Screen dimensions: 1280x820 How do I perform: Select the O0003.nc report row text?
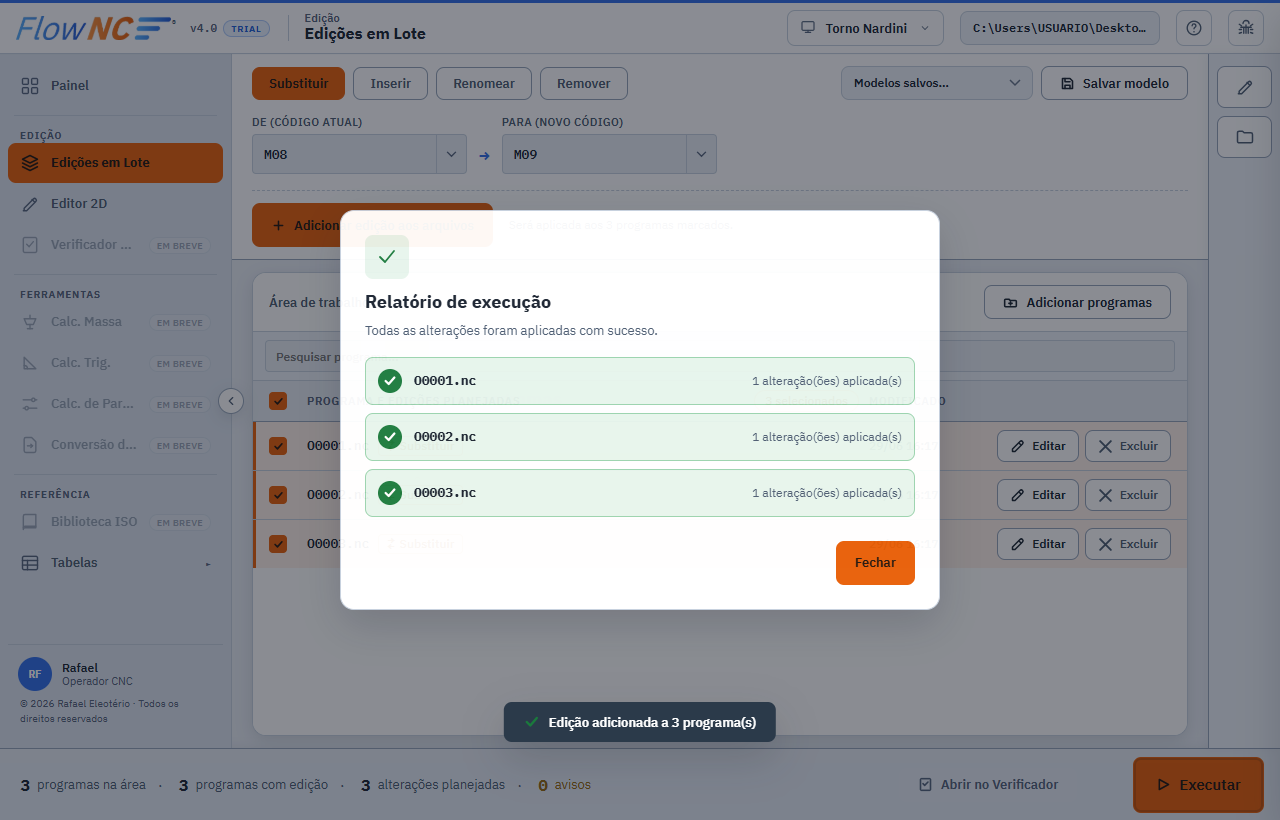(445, 493)
